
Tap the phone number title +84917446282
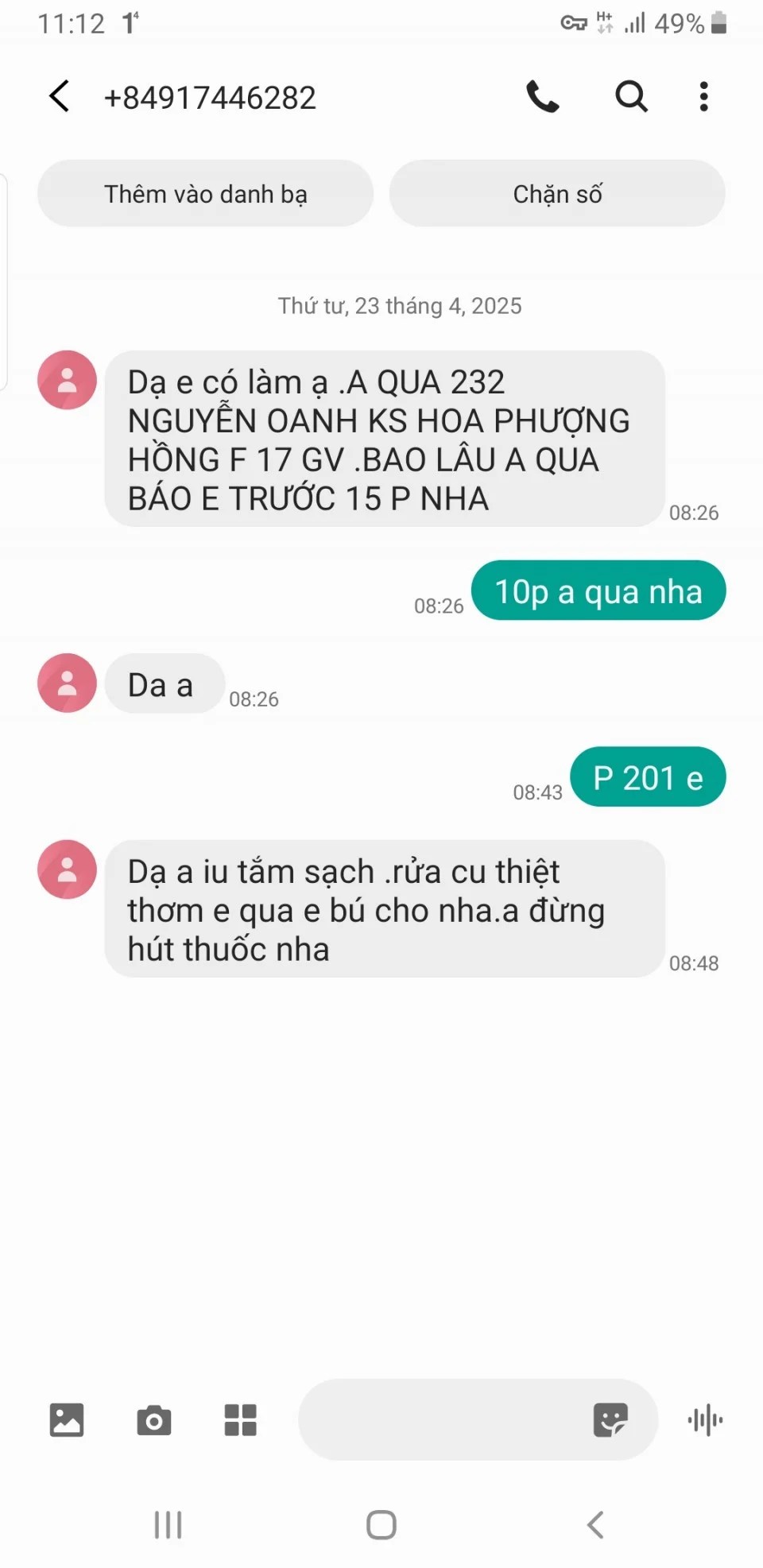click(x=210, y=98)
